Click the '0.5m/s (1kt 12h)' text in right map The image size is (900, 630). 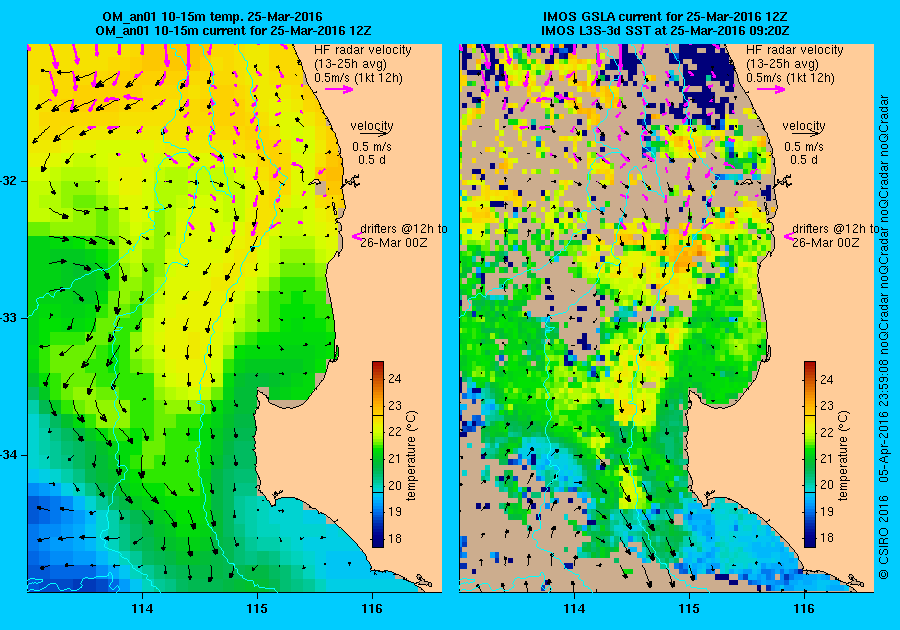(790, 77)
